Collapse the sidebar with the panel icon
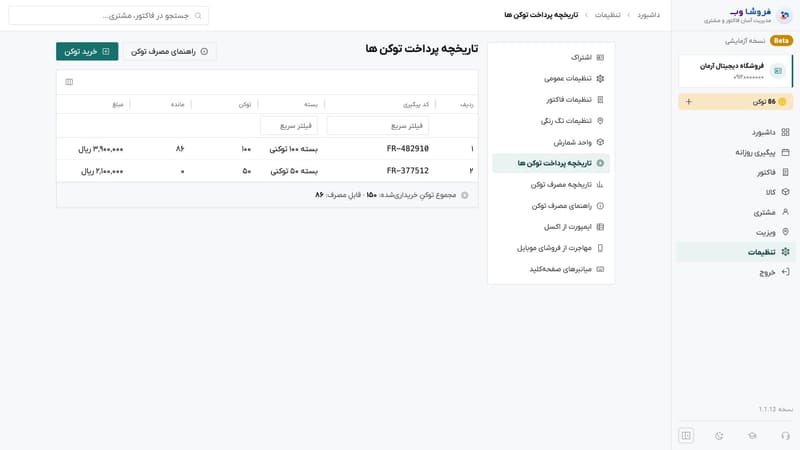The image size is (800, 450). [x=686, y=436]
